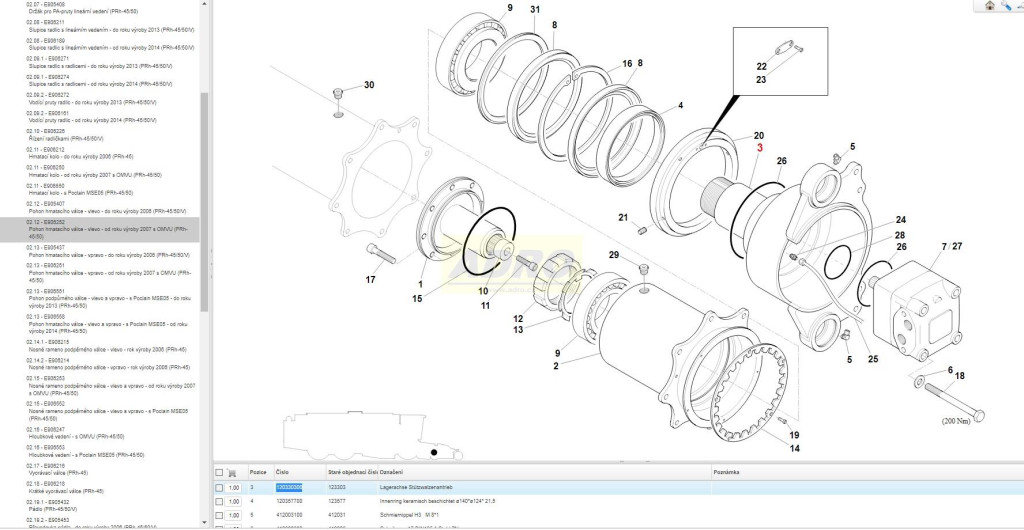This screenshot has width=1024, height=530.
Task: Click the machine overview thumbnail below diagram
Action: pyautogui.click(x=372, y=434)
